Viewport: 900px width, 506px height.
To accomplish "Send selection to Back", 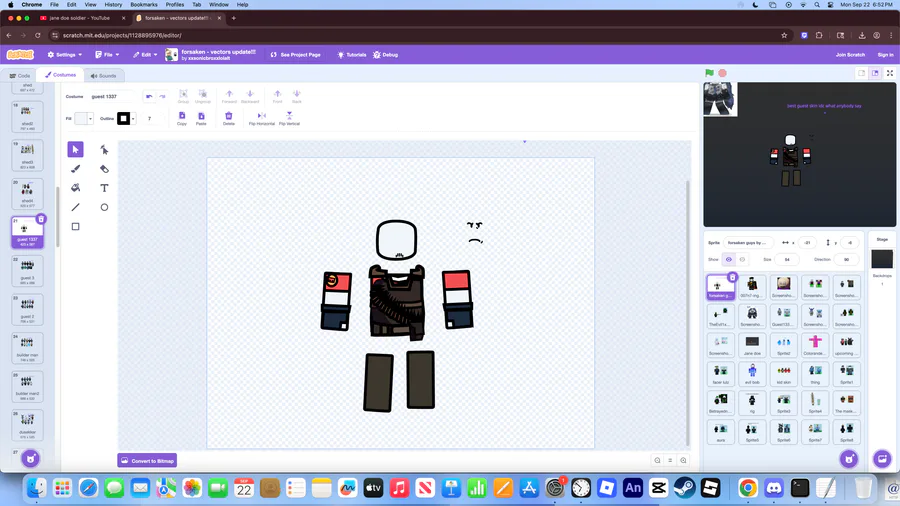I will (x=297, y=94).
